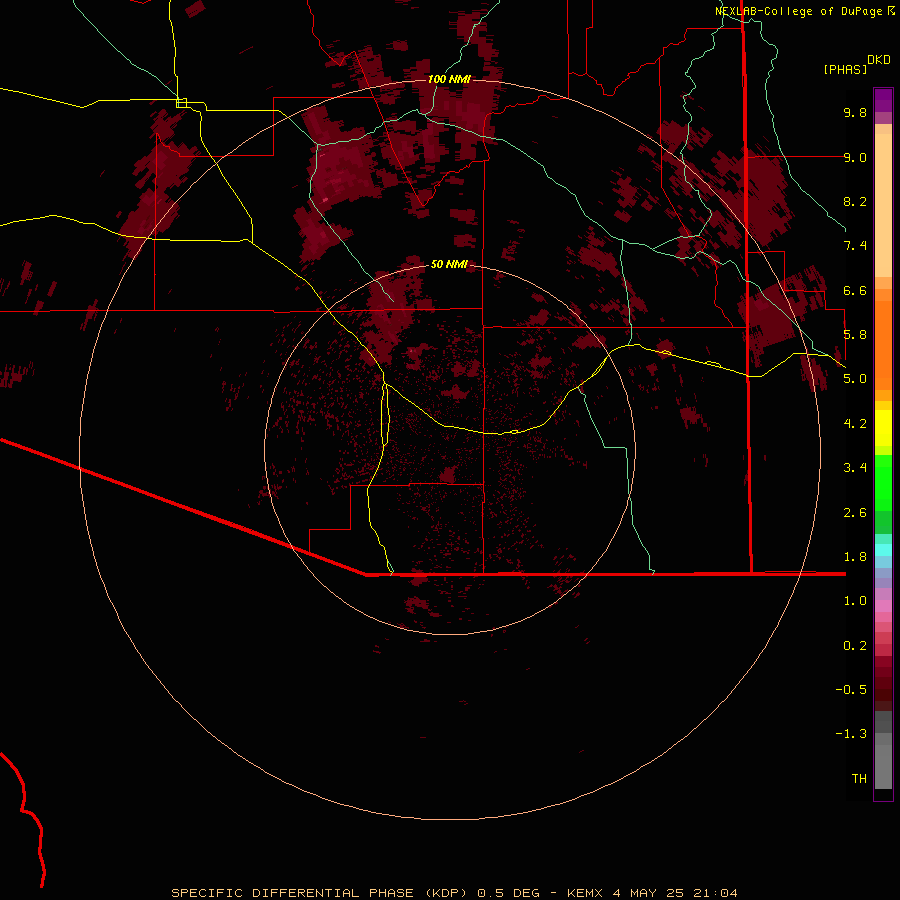The width and height of the screenshot is (900, 900).
Task: Click the dark orange band of color bar
Action: pyautogui.click(x=883, y=346)
